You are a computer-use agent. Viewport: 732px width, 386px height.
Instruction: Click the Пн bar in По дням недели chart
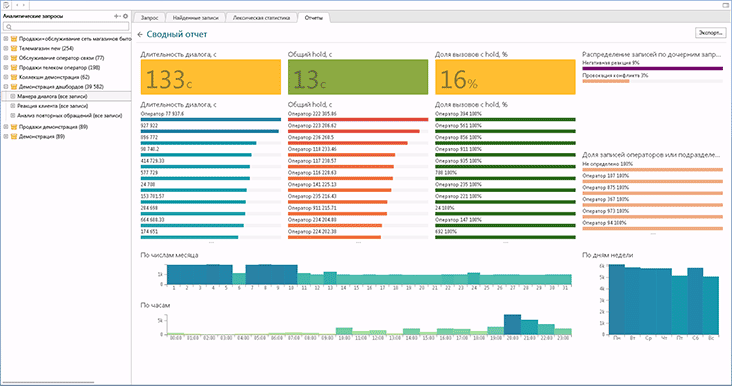[617, 299]
